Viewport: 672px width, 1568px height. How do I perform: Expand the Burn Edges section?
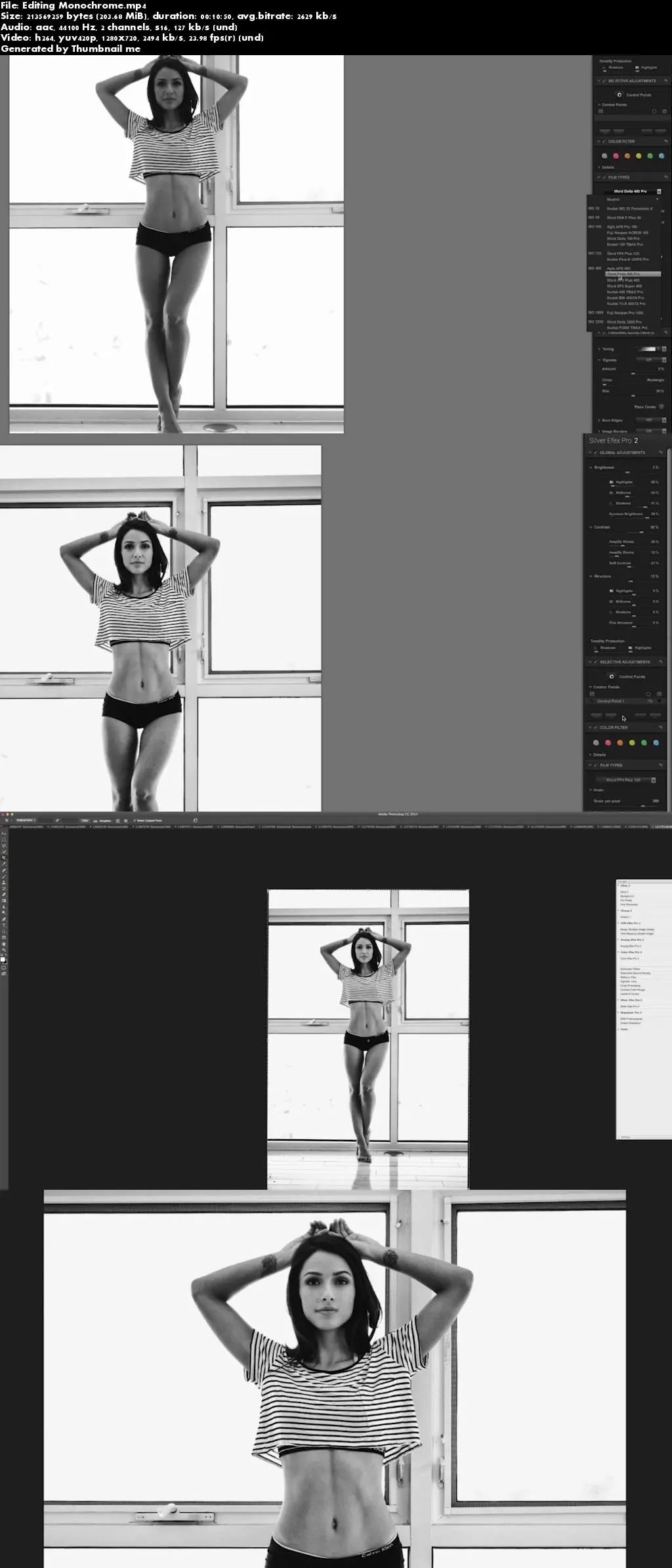click(x=599, y=420)
